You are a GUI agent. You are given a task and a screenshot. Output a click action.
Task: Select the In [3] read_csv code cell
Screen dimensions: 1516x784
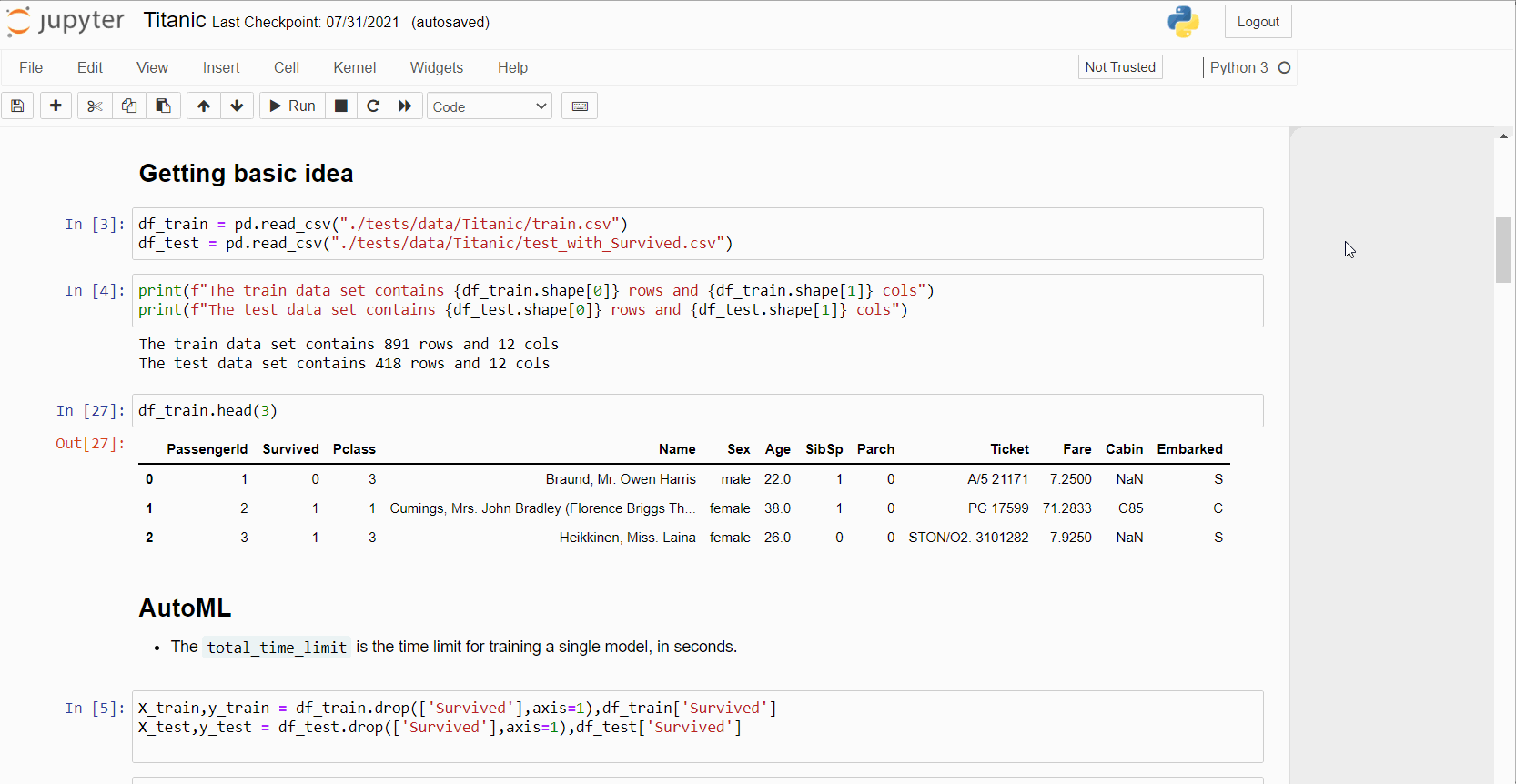click(697, 234)
